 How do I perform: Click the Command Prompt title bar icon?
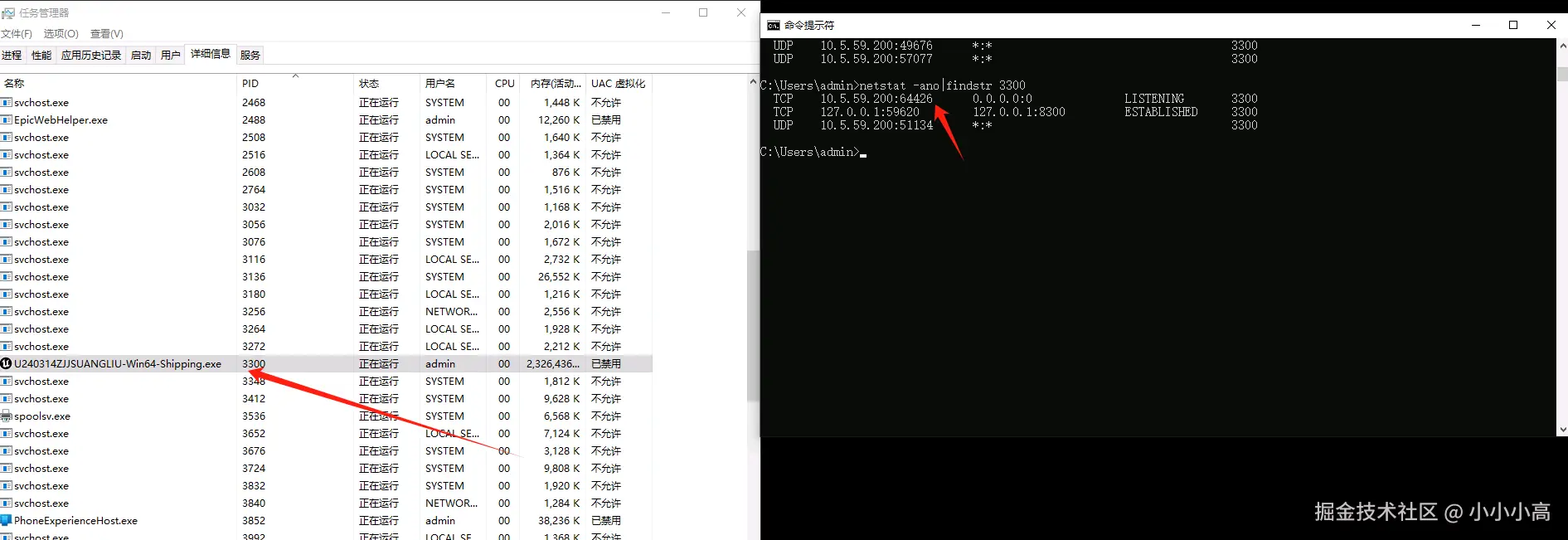click(773, 26)
